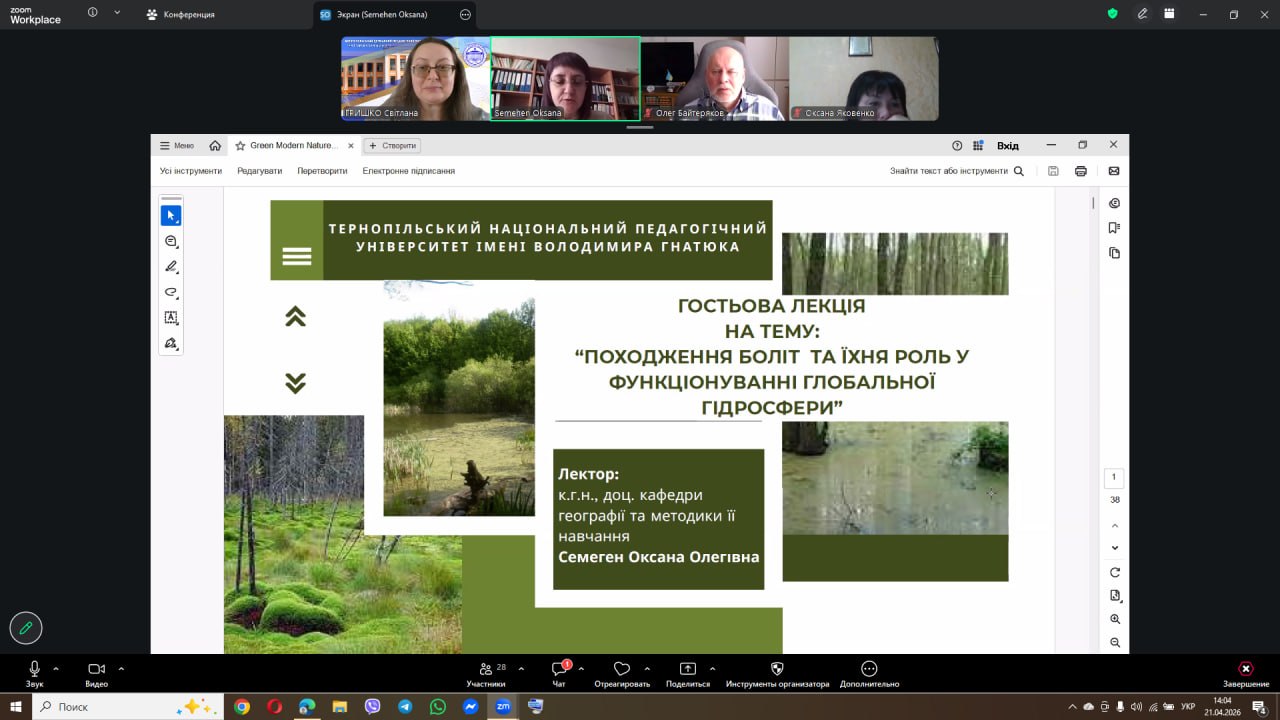
Task: Toggle УКР keyboard language indicator
Action: (x=1188, y=707)
